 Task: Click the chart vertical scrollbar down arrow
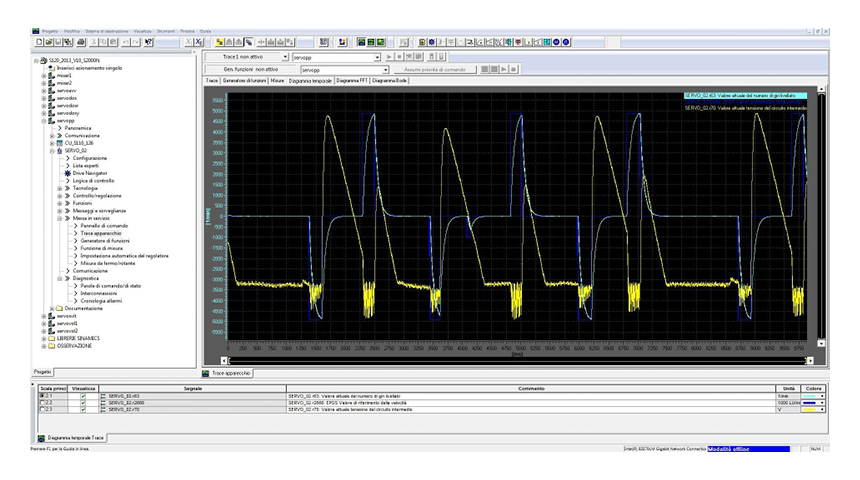[821, 344]
